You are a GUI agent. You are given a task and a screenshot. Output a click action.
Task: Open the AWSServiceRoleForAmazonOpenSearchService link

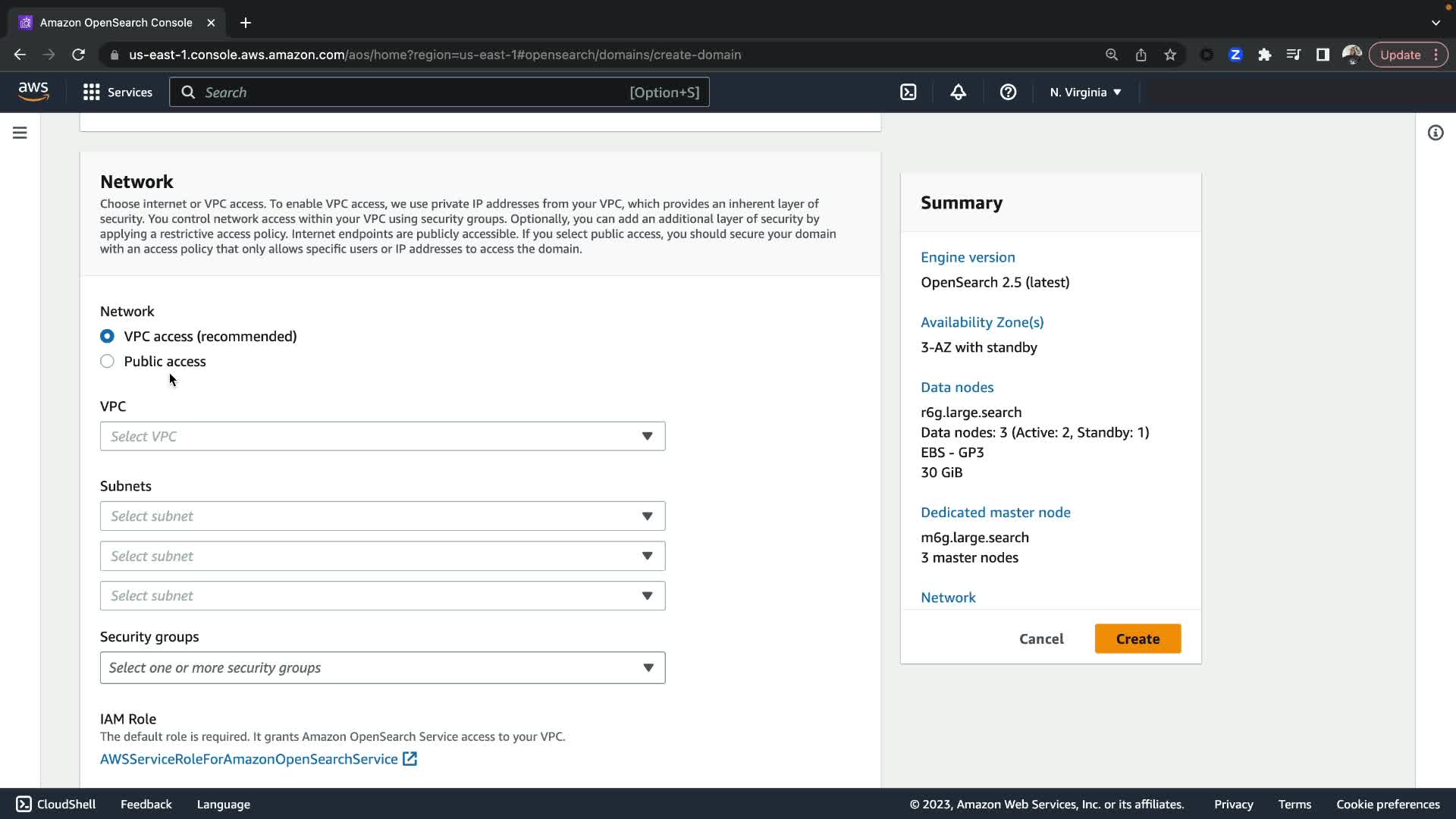coord(249,759)
